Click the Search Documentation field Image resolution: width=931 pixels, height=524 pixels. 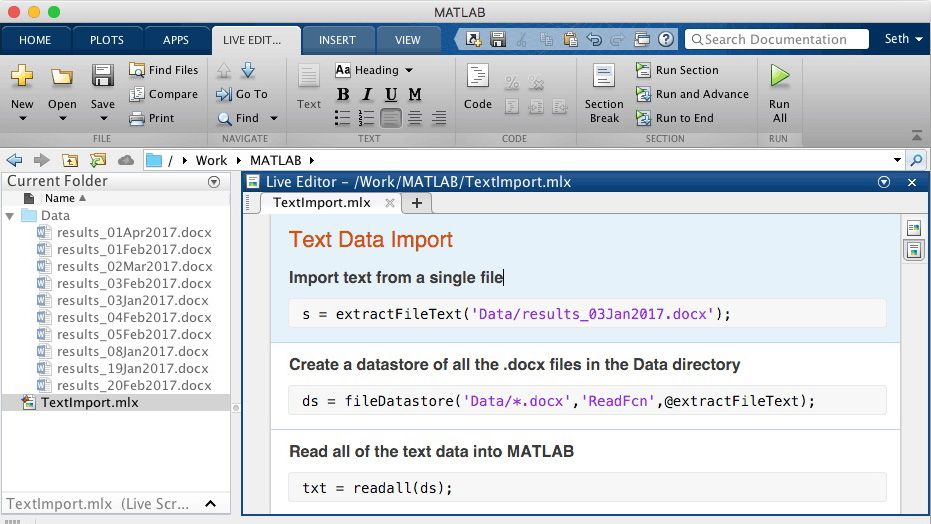[775, 39]
